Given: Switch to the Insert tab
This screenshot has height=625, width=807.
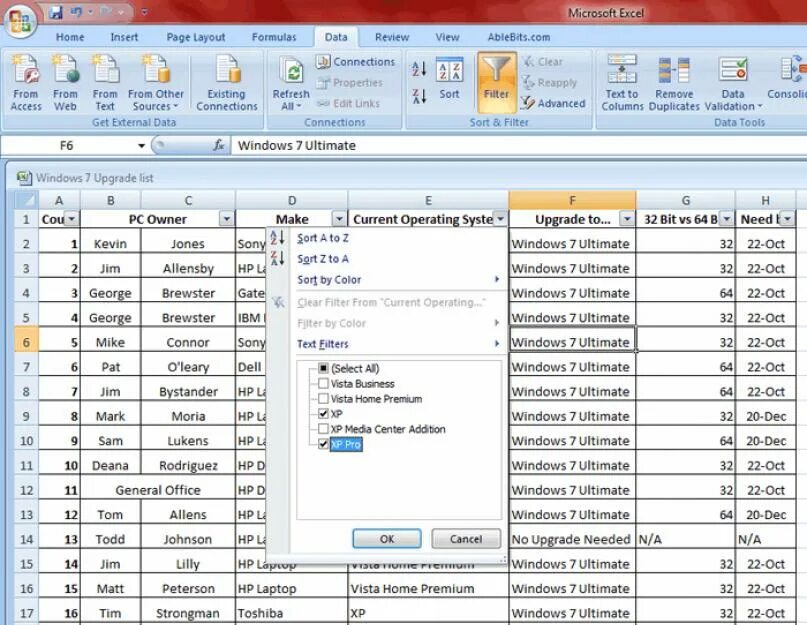Looking at the screenshot, I should click(124, 37).
